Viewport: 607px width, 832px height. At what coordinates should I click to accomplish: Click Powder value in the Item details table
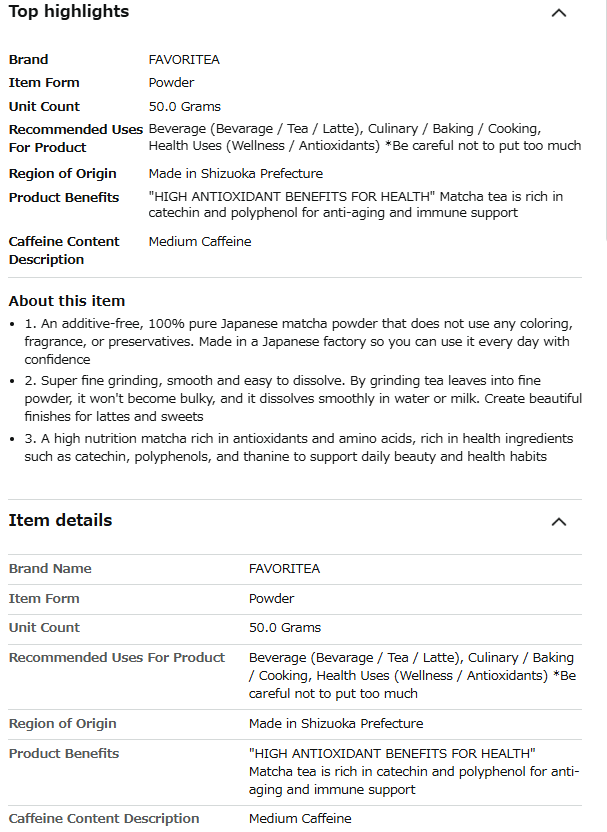pyautogui.click(x=272, y=599)
